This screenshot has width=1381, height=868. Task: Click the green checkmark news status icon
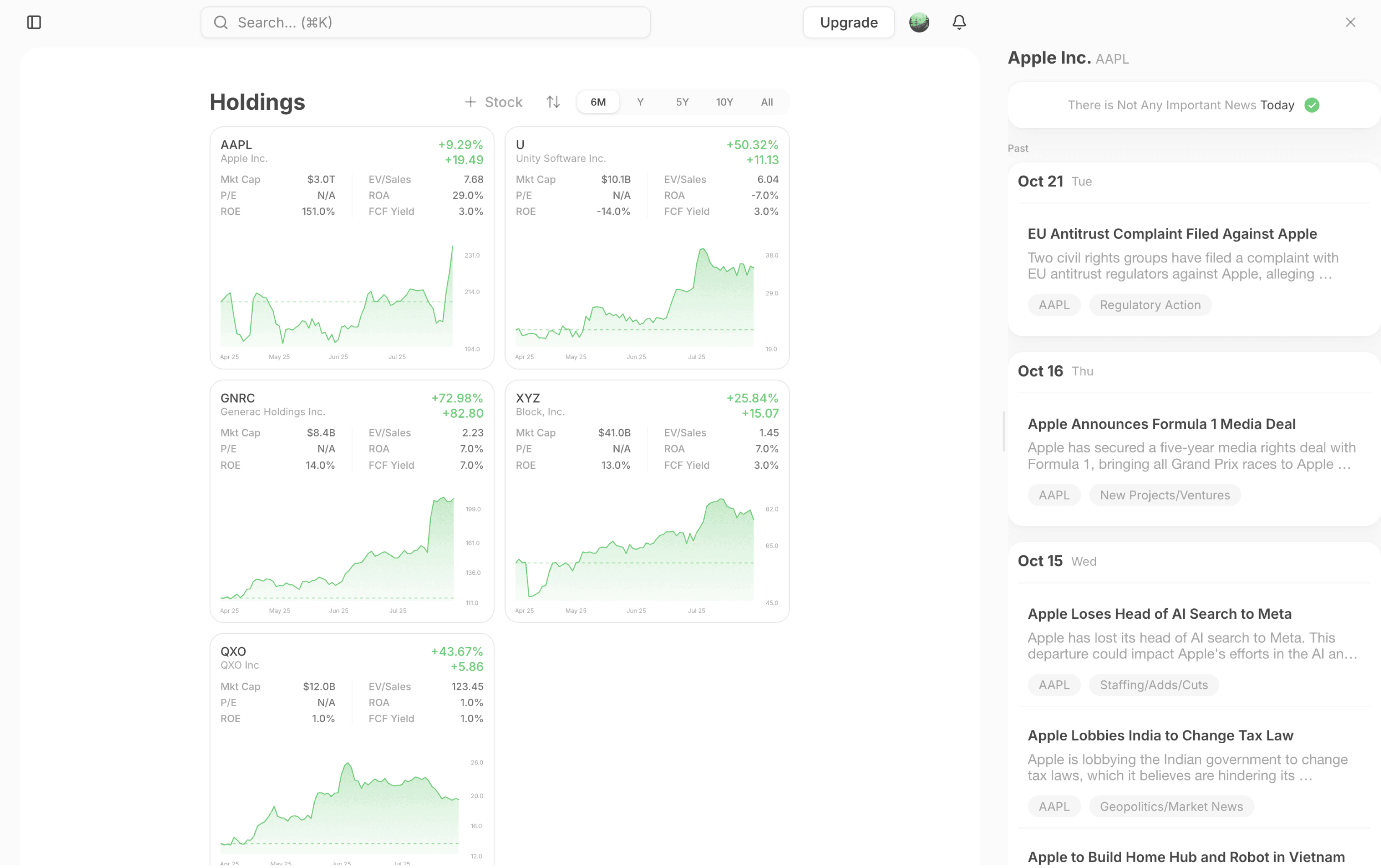(1311, 105)
